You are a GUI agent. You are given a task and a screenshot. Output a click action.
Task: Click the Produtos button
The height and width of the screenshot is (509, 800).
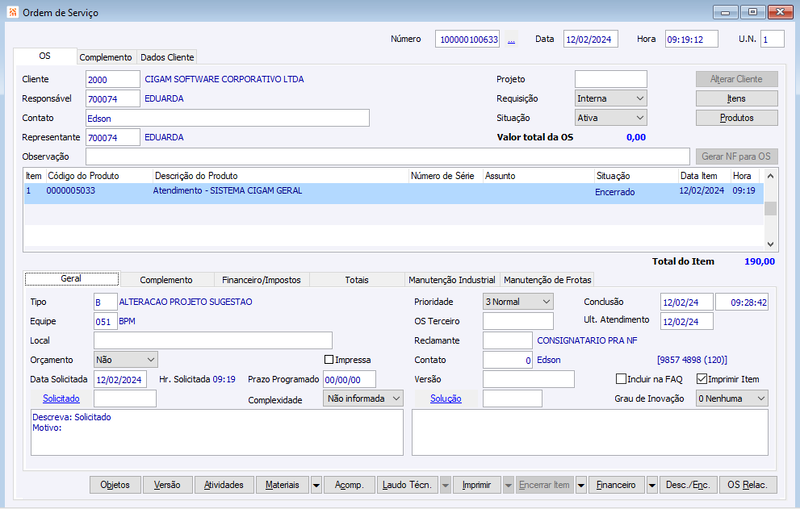point(737,118)
